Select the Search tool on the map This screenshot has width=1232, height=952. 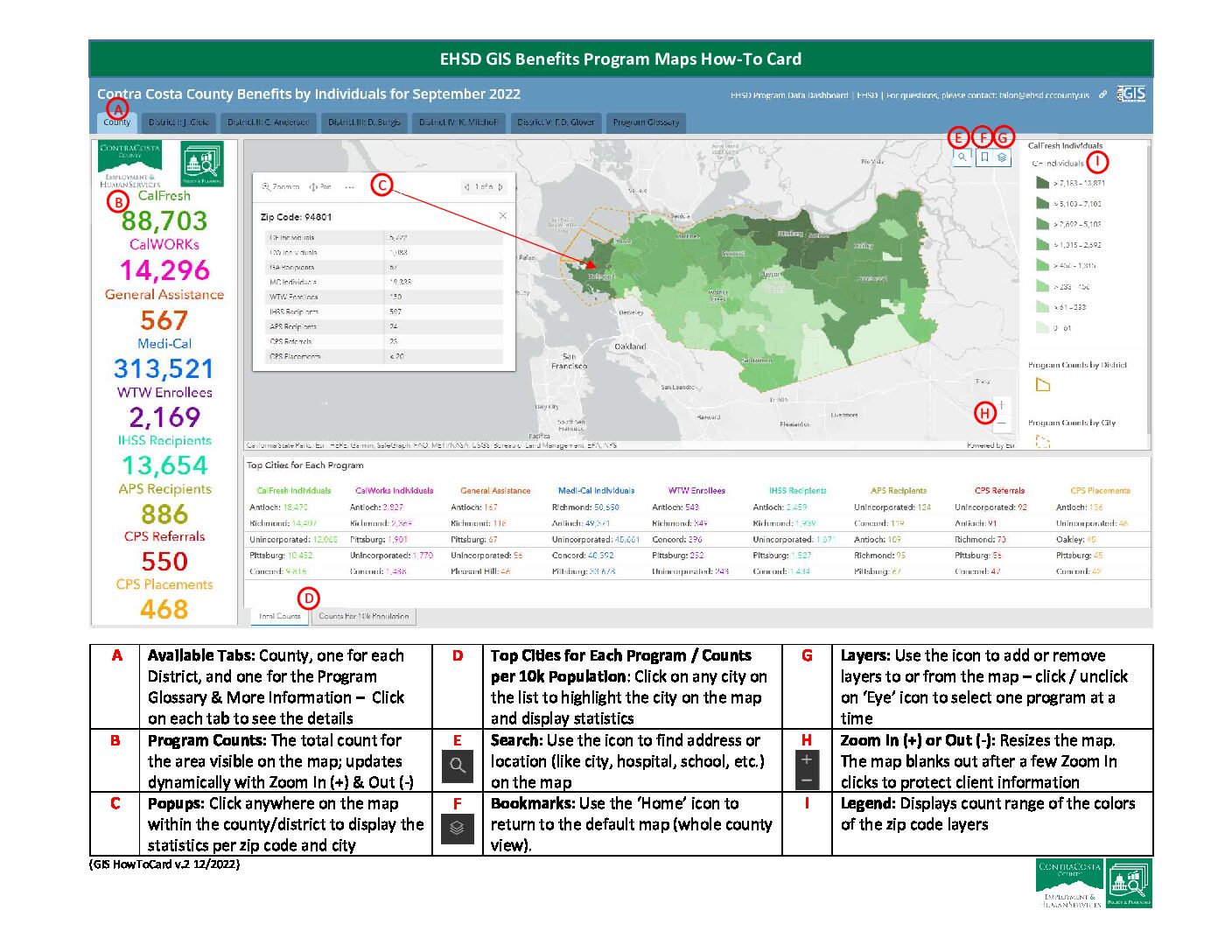point(962,158)
